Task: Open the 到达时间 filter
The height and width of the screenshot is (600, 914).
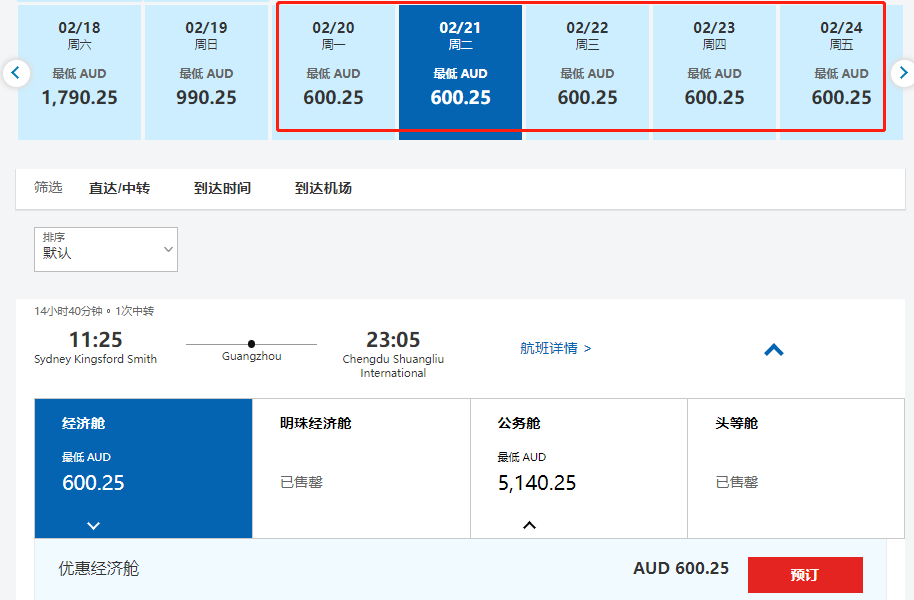Action: (222, 188)
